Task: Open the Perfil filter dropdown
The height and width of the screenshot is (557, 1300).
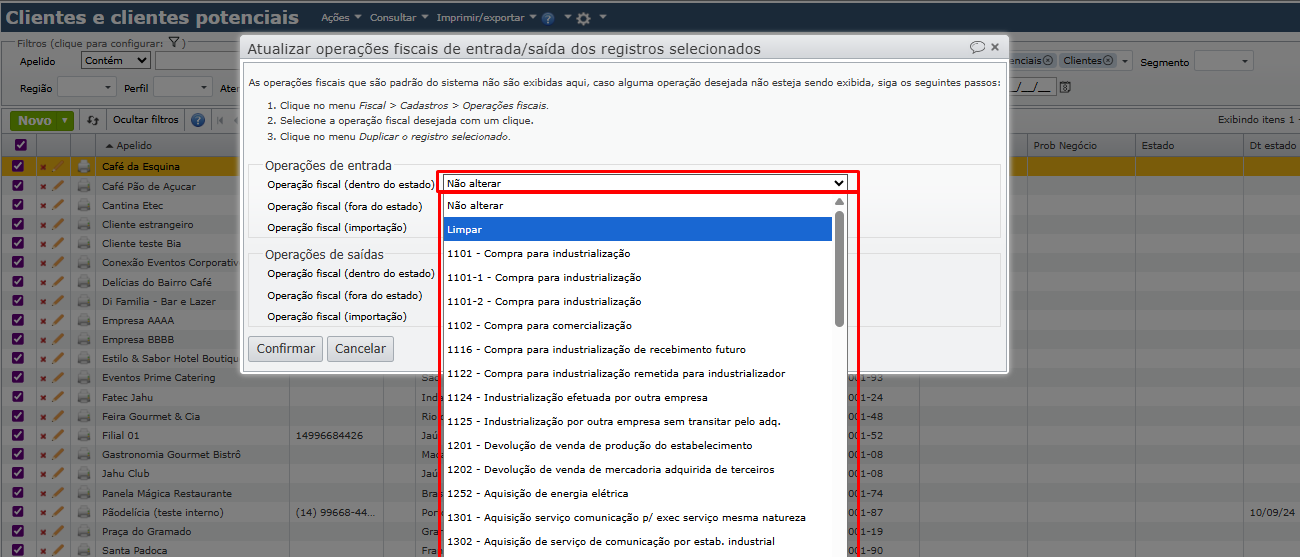Action: point(183,88)
